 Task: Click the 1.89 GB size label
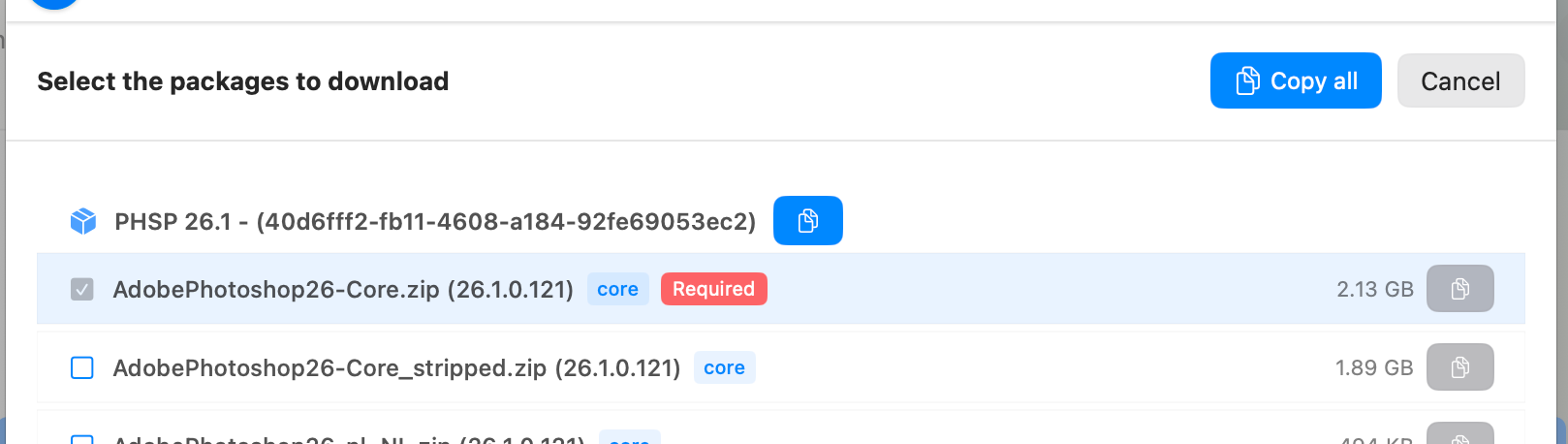point(1373,367)
